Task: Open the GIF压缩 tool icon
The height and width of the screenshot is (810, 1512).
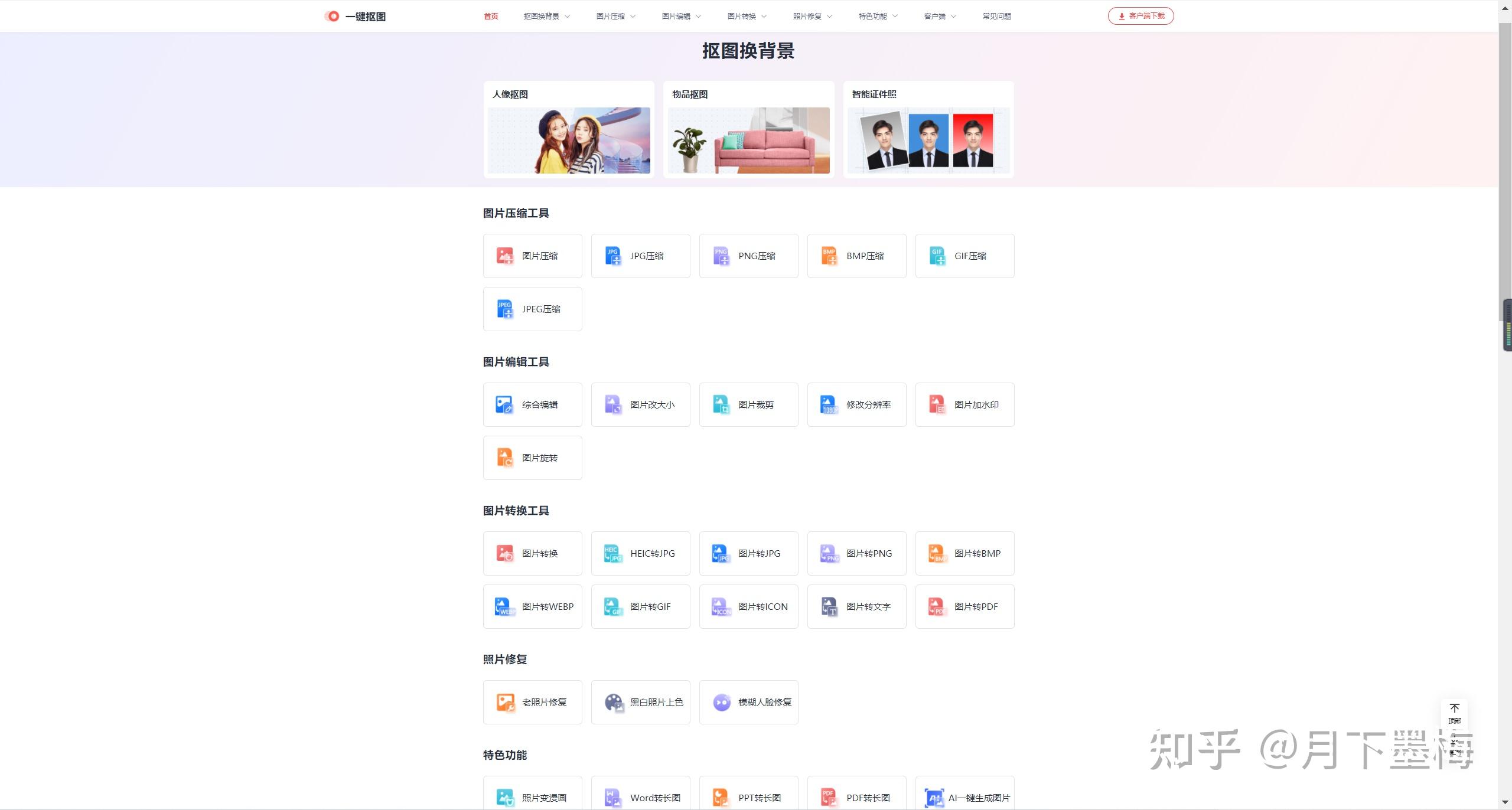Action: click(x=937, y=256)
